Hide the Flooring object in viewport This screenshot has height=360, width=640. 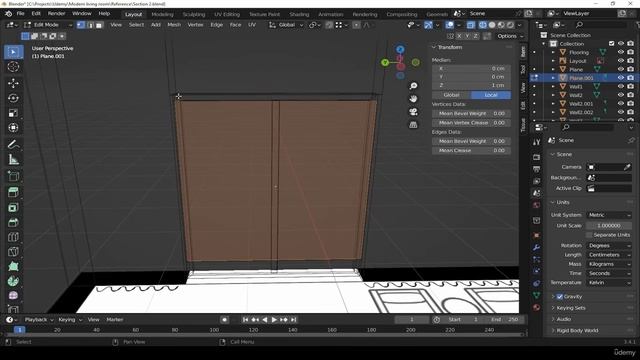pyautogui.click(x=621, y=52)
